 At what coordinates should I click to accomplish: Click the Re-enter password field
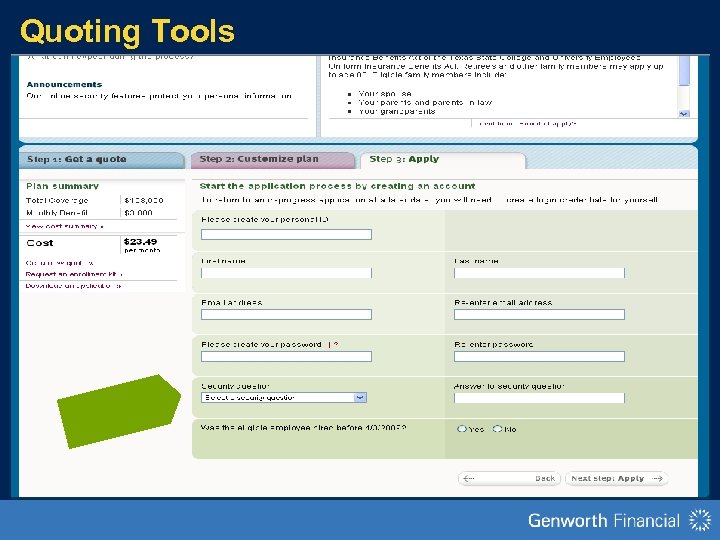pyautogui.click(x=539, y=356)
